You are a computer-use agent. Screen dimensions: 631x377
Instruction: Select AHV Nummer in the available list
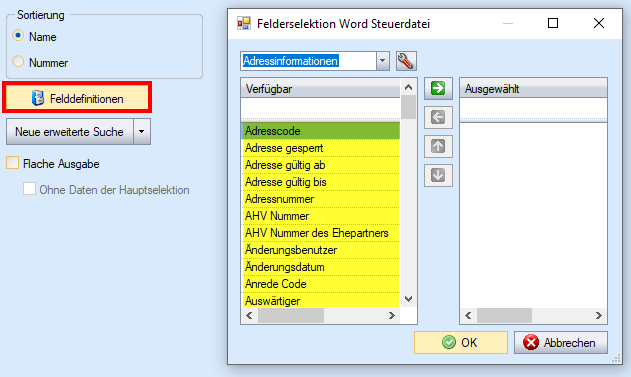tap(320, 216)
